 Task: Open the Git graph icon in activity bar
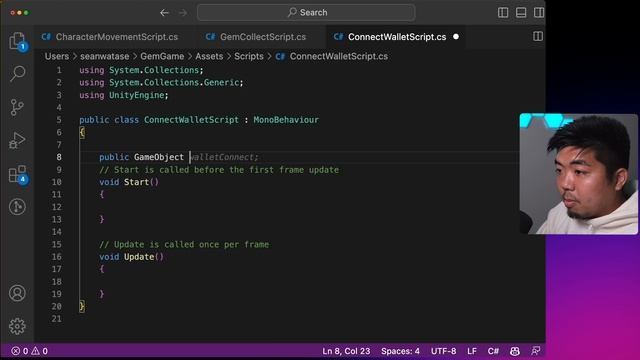17,207
